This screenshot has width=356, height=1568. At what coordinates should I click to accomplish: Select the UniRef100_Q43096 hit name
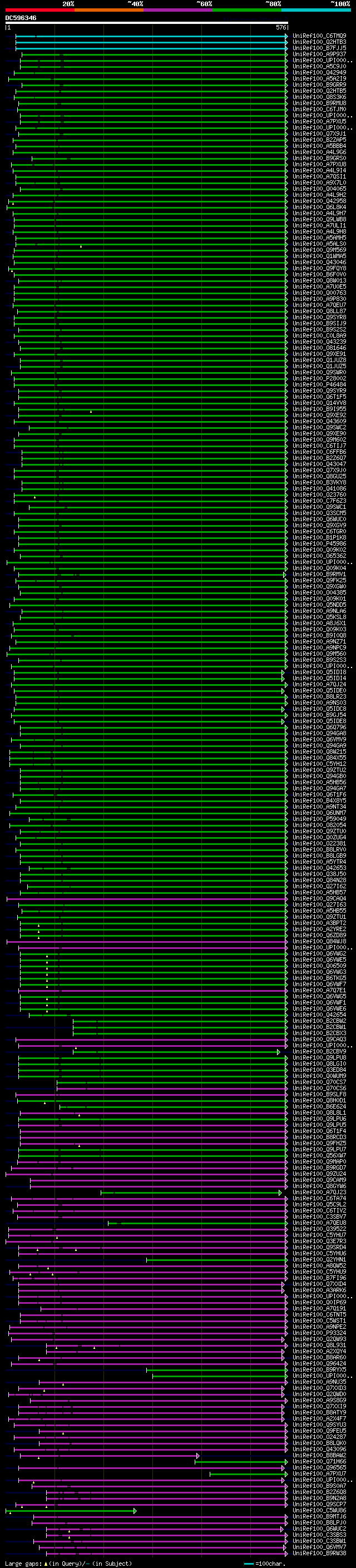pyautogui.click(x=319, y=1449)
